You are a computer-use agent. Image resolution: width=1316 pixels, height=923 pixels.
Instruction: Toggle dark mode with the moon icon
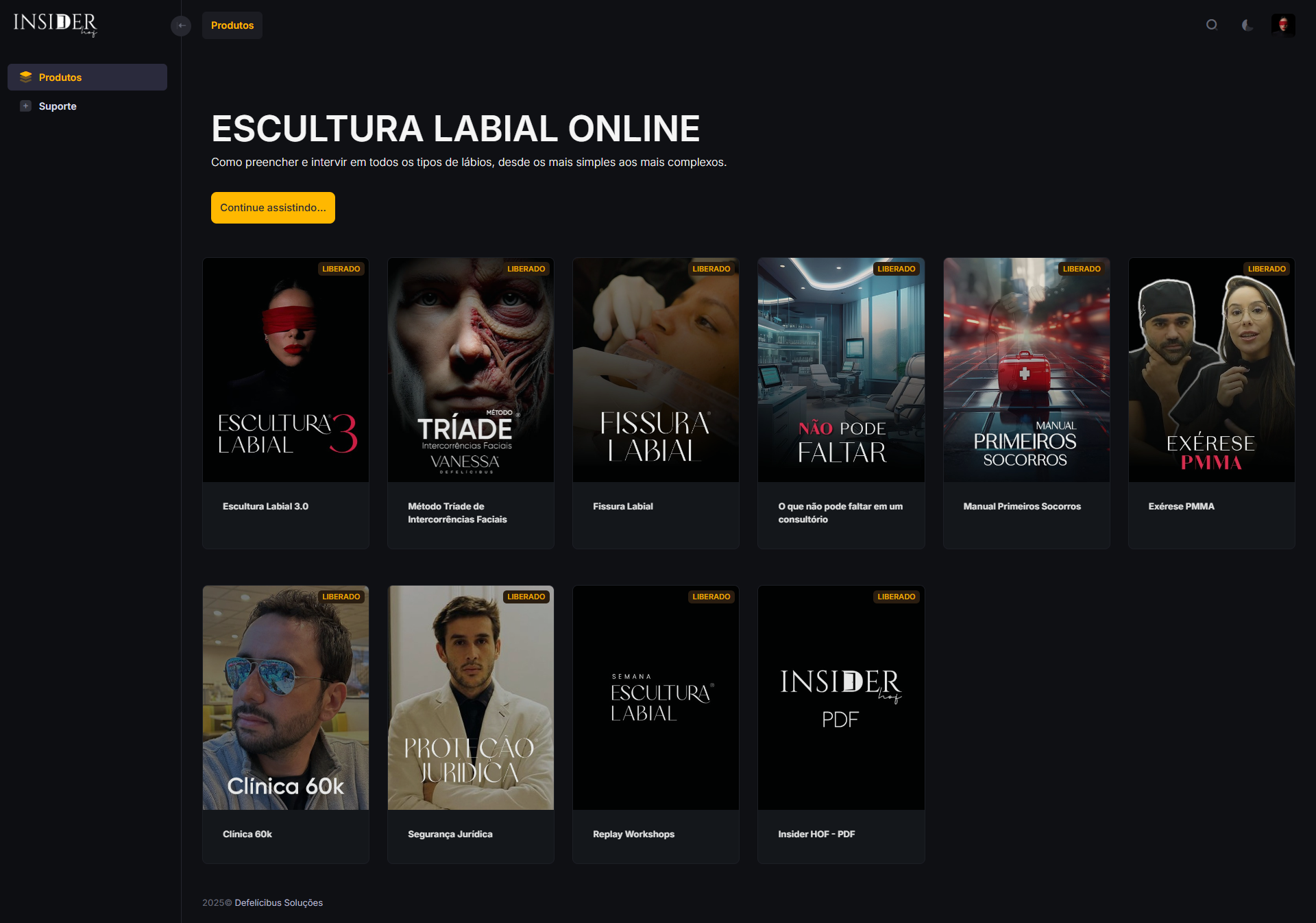click(x=1247, y=25)
